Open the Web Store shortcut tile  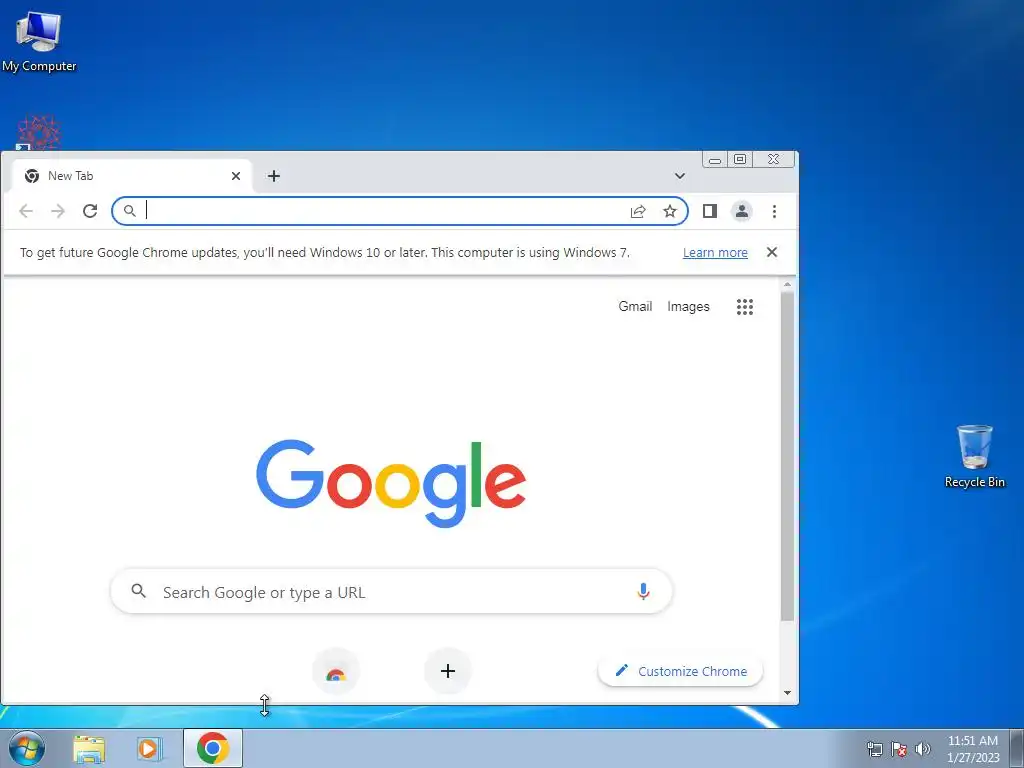click(x=336, y=671)
